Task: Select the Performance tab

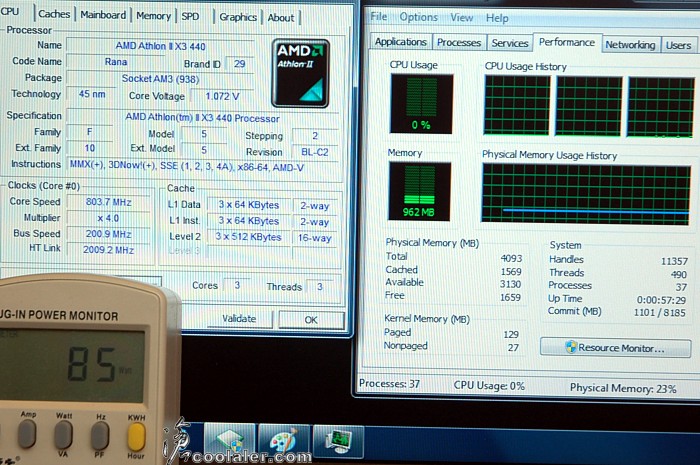Action: 567,42
